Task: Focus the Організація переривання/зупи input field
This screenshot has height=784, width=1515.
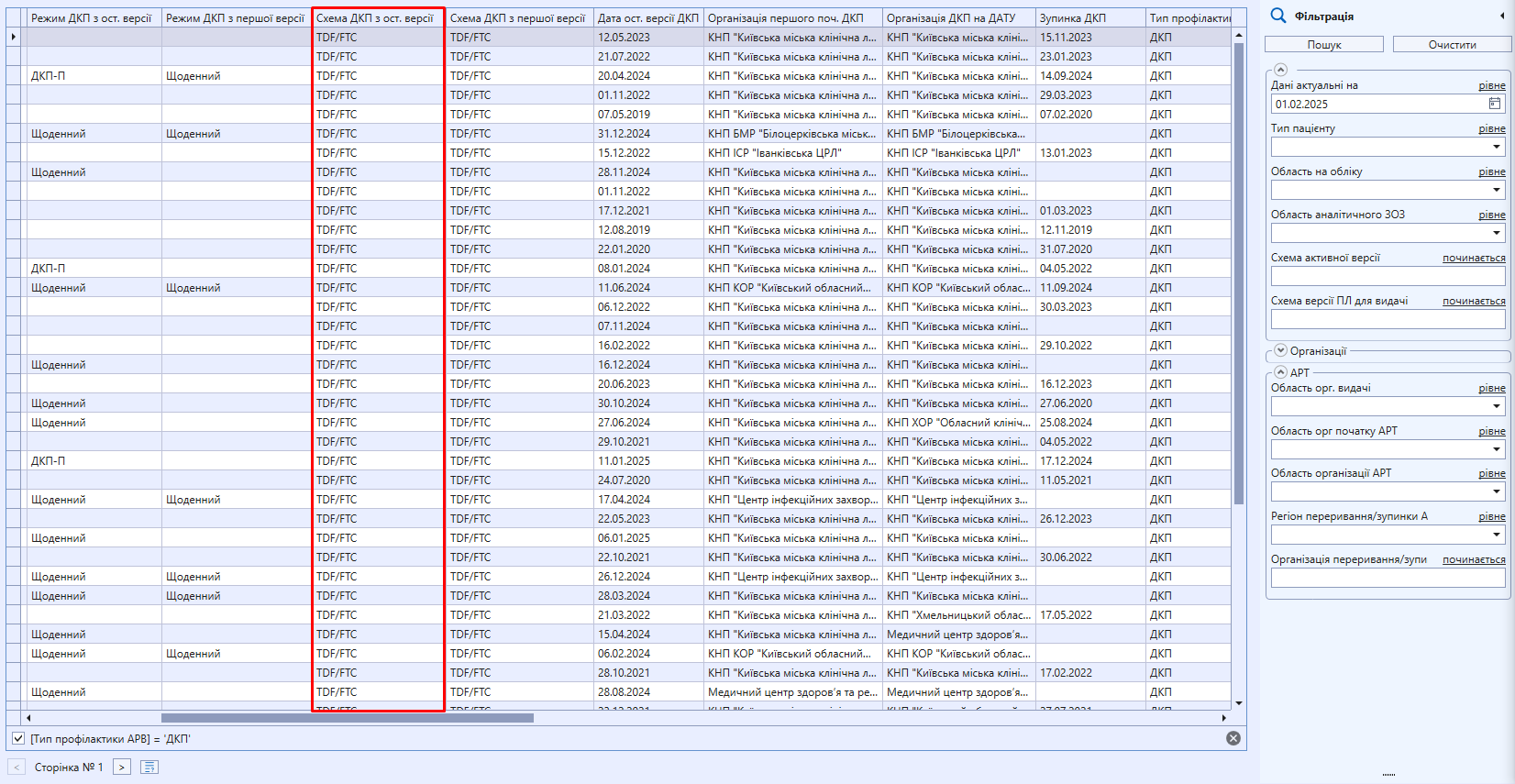Action: point(1388,578)
